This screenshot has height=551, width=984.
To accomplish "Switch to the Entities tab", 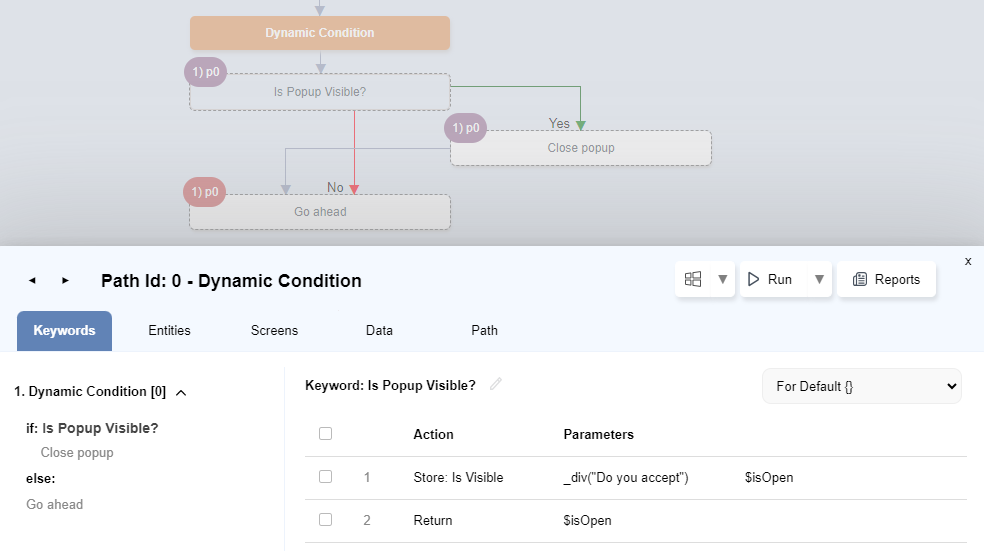I will click(x=169, y=331).
